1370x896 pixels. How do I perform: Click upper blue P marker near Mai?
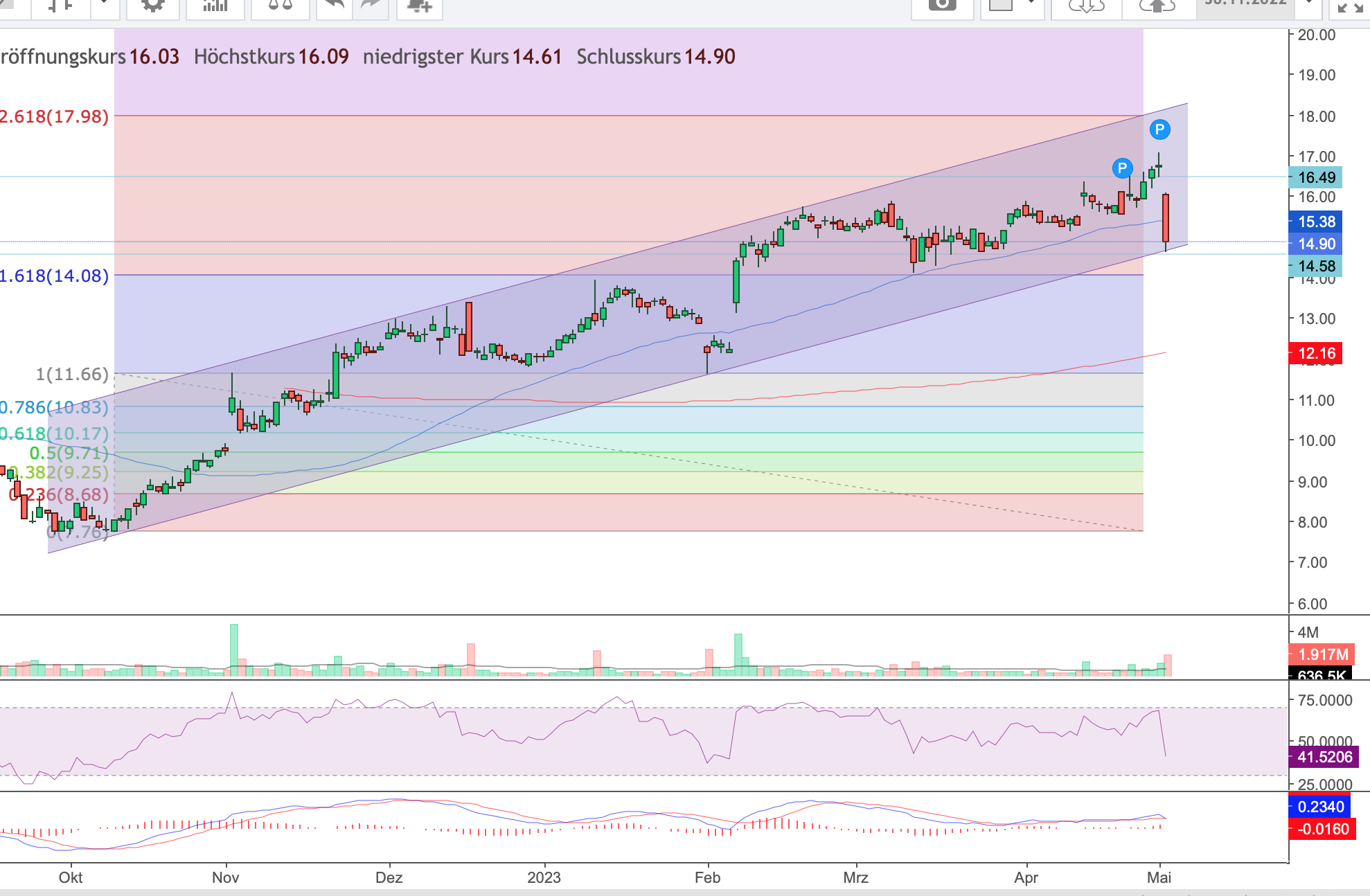(x=1159, y=129)
